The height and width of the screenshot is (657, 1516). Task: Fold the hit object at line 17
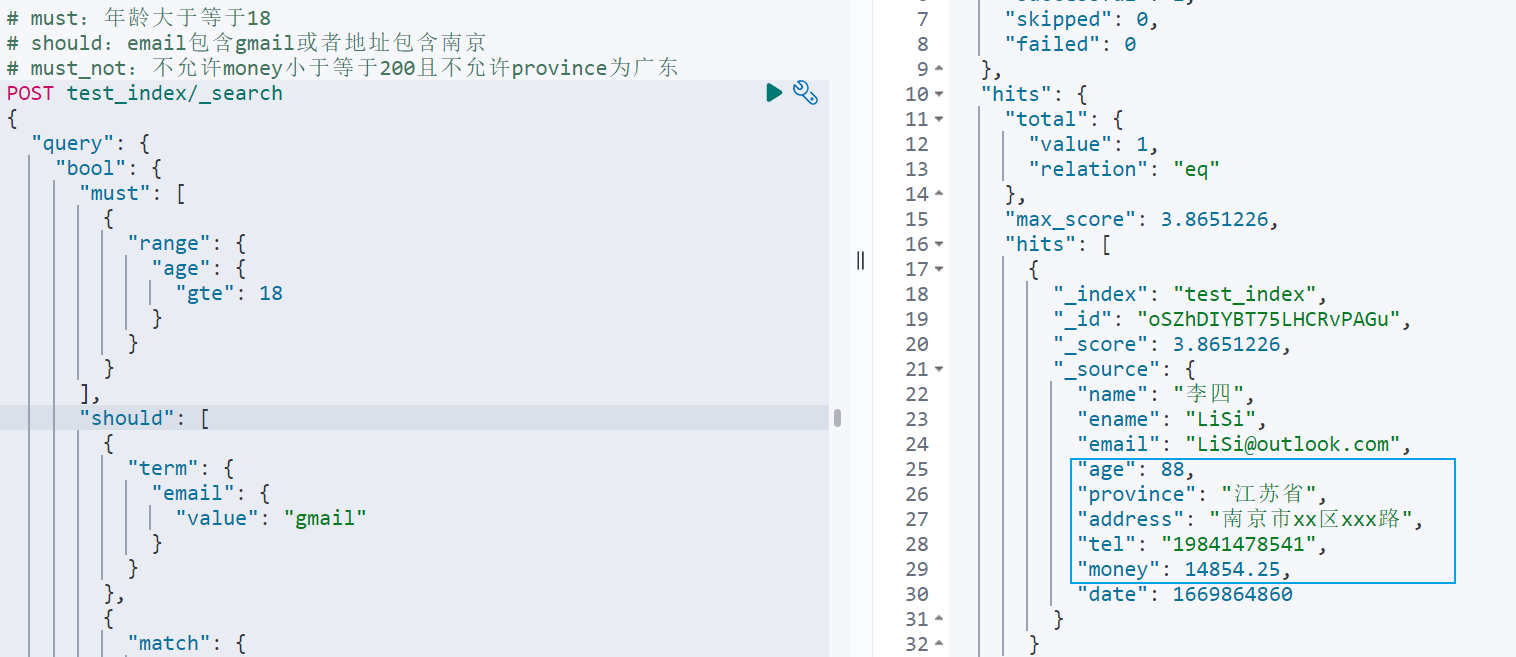point(938,270)
